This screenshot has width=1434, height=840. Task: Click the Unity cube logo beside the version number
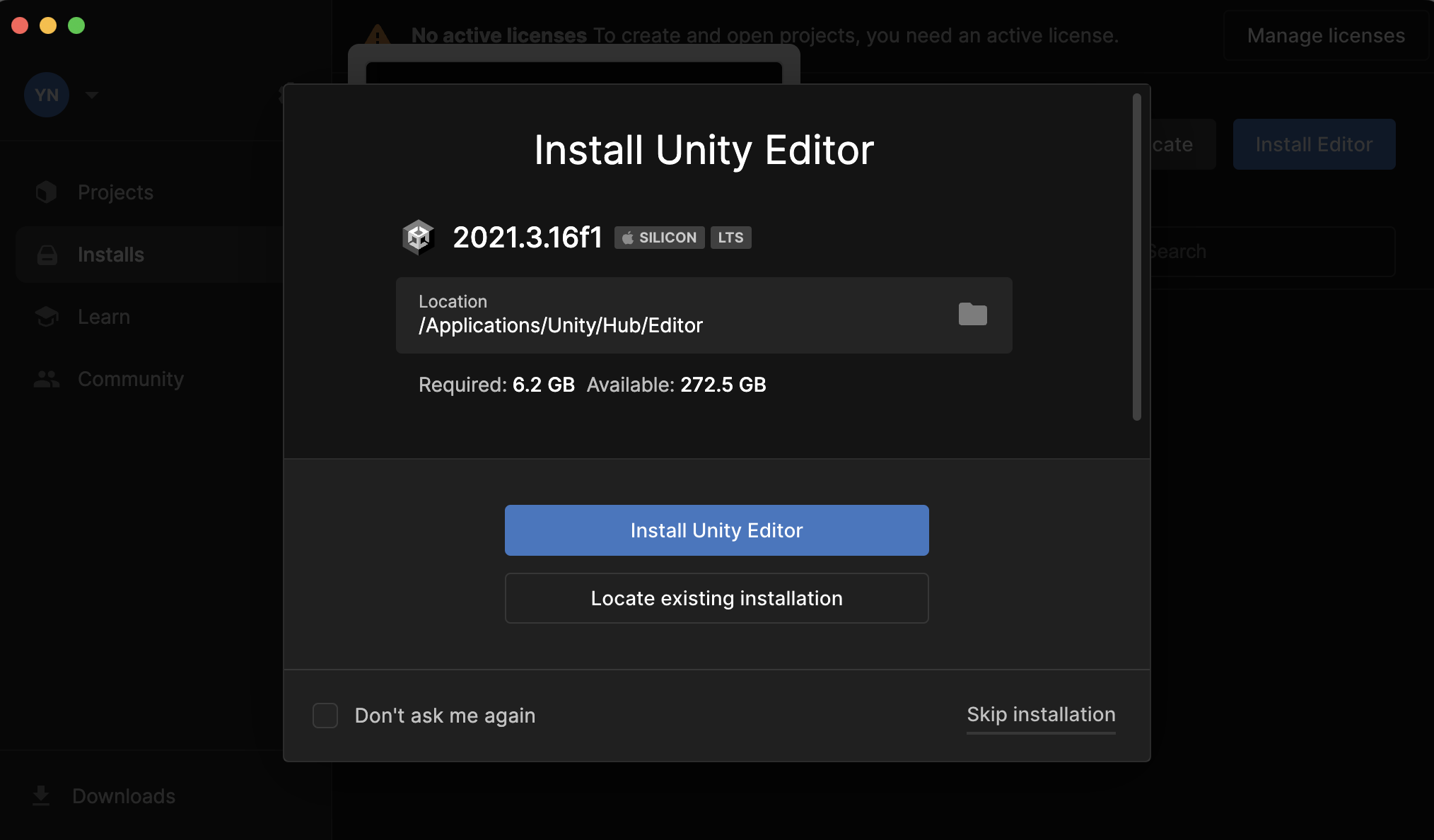click(x=418, y=238)
